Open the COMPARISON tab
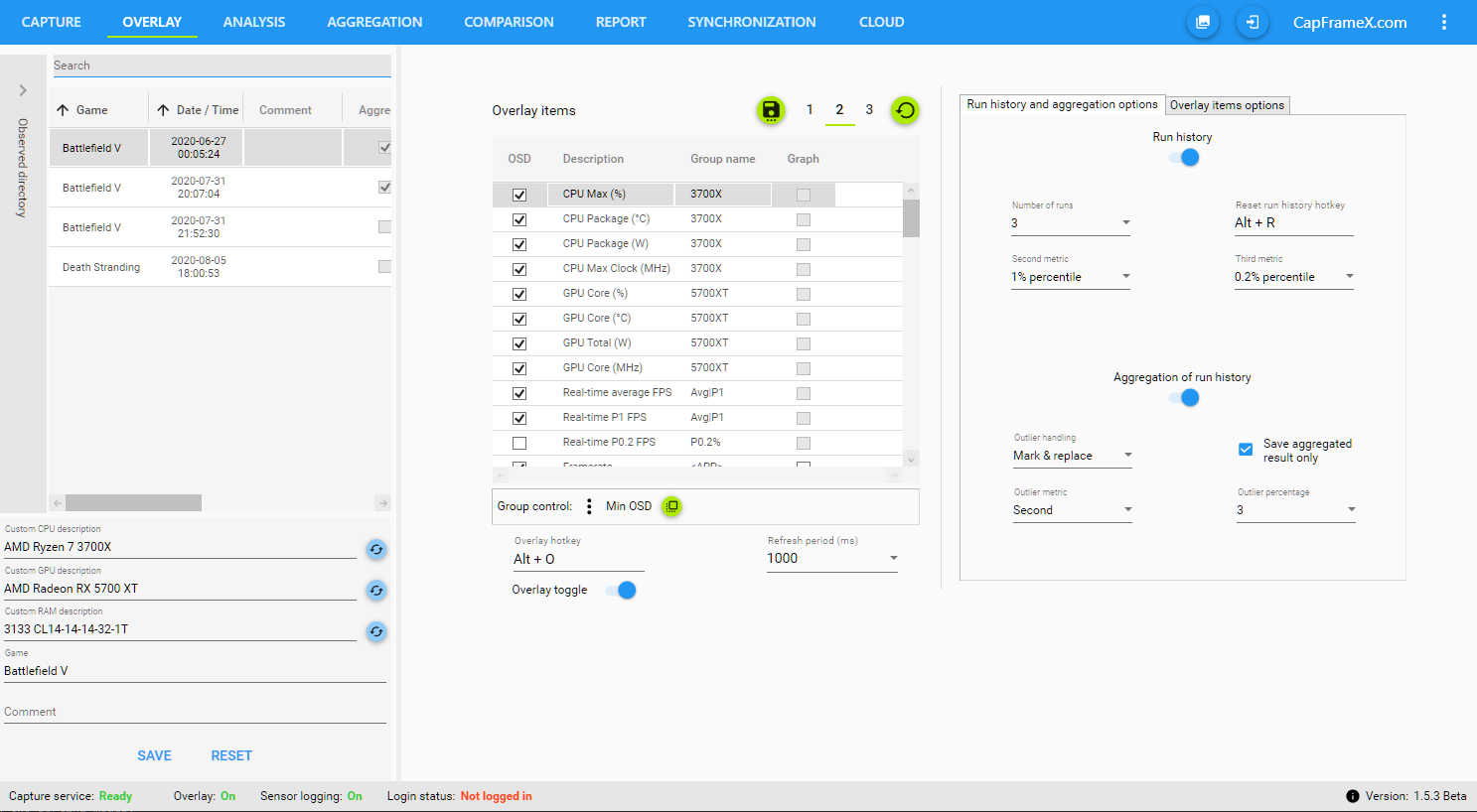 tap(509, 22)
